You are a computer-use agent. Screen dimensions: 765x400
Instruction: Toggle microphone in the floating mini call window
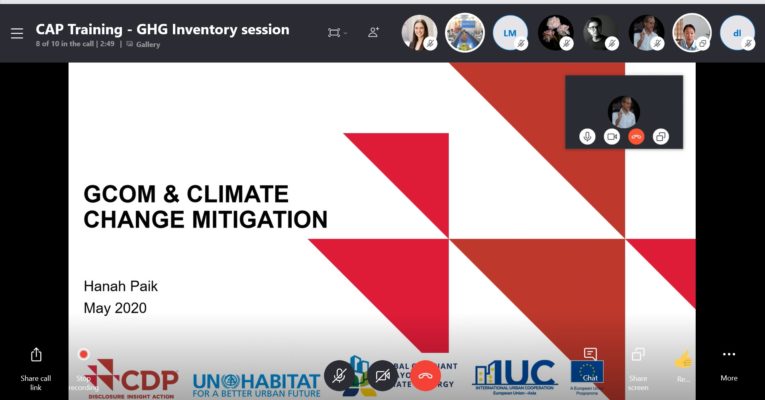pyautogui.click(x=587, y=137)
